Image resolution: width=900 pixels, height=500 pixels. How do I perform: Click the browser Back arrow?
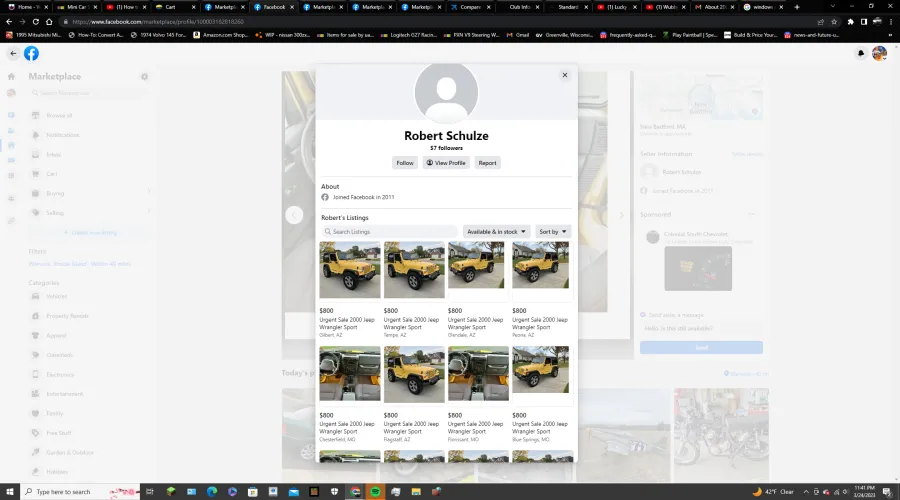(9, 22)
